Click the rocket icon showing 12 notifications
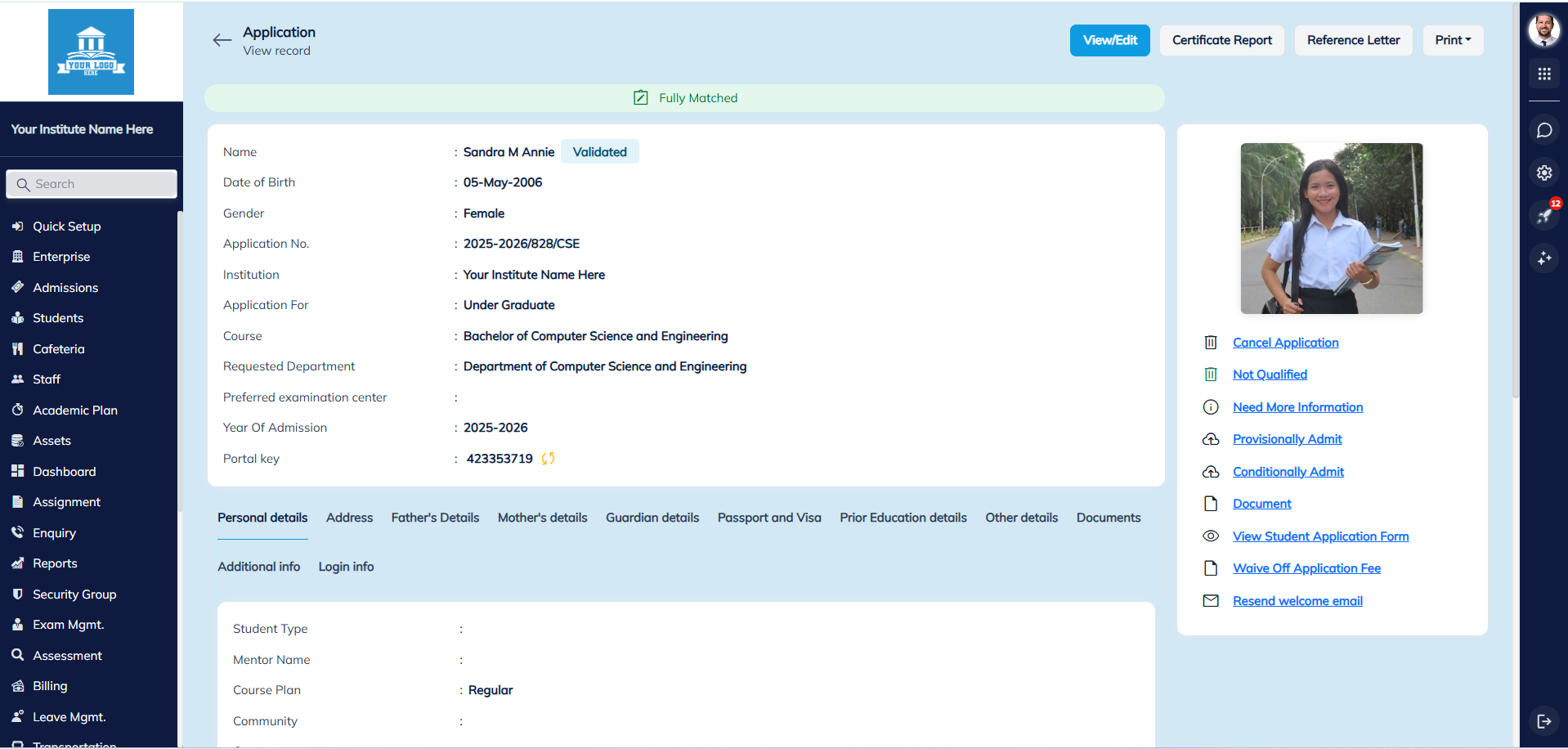1568x749 pixels. point(1544,216)
